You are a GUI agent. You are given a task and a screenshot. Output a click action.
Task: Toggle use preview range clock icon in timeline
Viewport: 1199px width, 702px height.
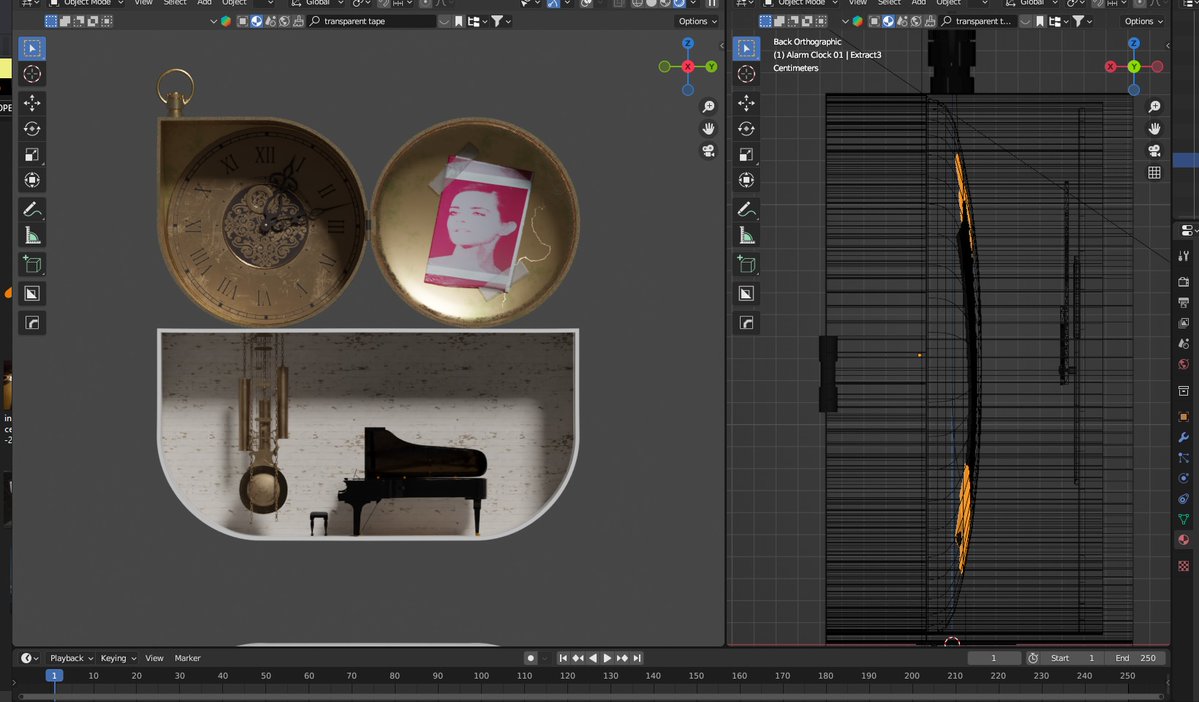coord(1033,658)
